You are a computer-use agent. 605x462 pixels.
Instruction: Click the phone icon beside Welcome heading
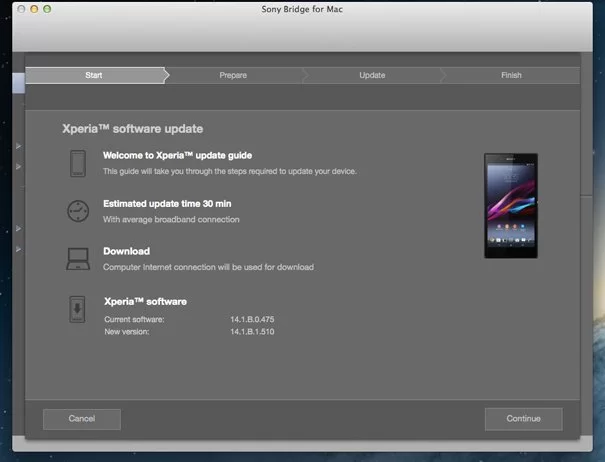78,164
